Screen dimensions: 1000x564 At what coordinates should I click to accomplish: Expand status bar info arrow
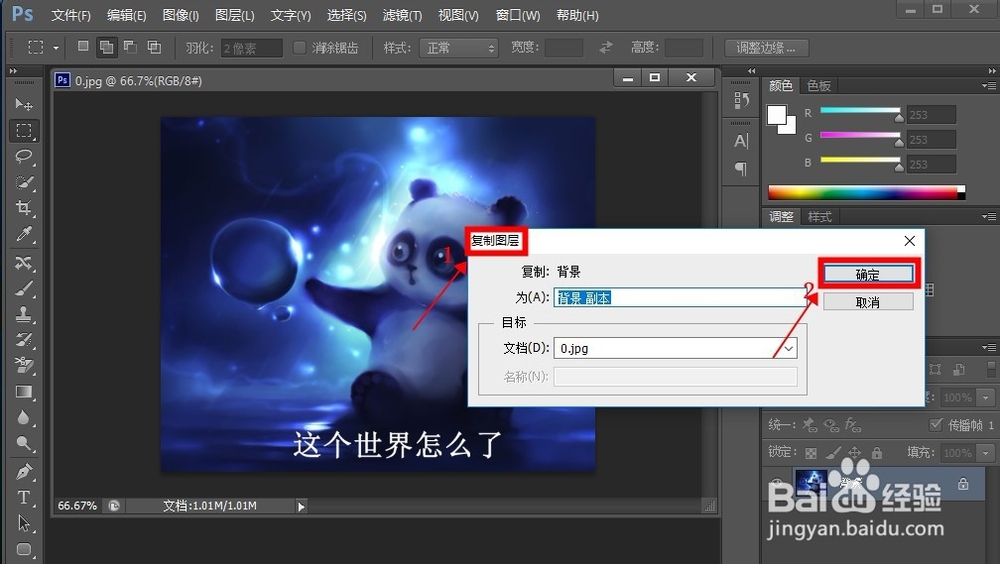pos(301,507)
